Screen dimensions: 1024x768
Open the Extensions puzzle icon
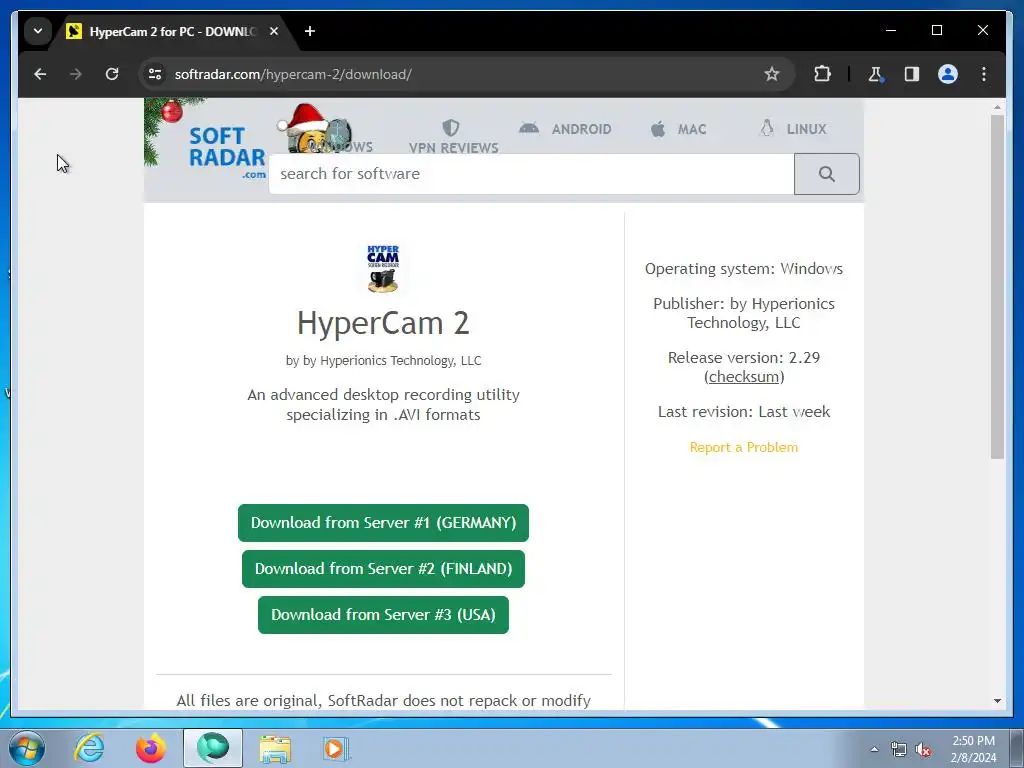(822, 74)
